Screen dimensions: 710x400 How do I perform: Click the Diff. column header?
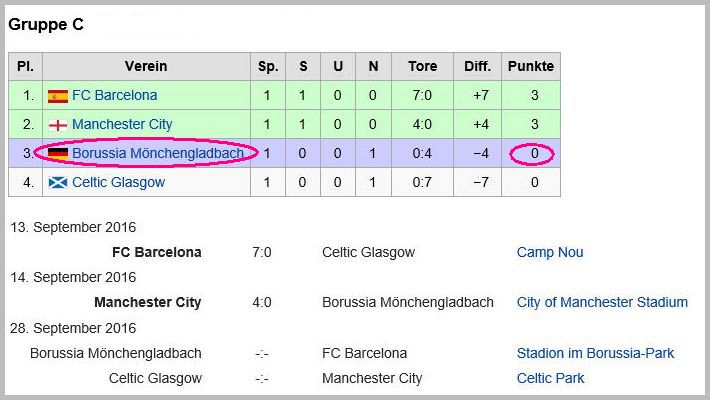click(477, 66)
